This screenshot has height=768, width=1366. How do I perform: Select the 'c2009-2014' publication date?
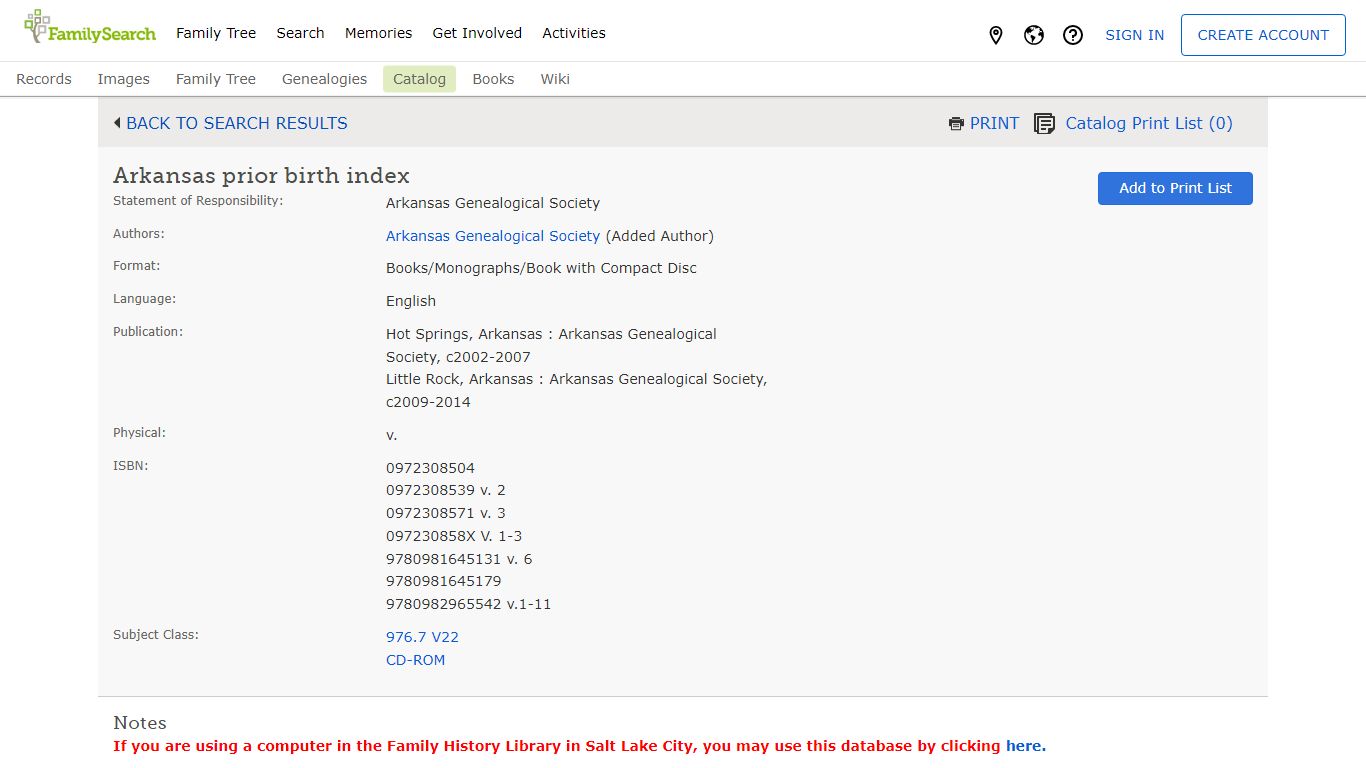pos(428,402)
